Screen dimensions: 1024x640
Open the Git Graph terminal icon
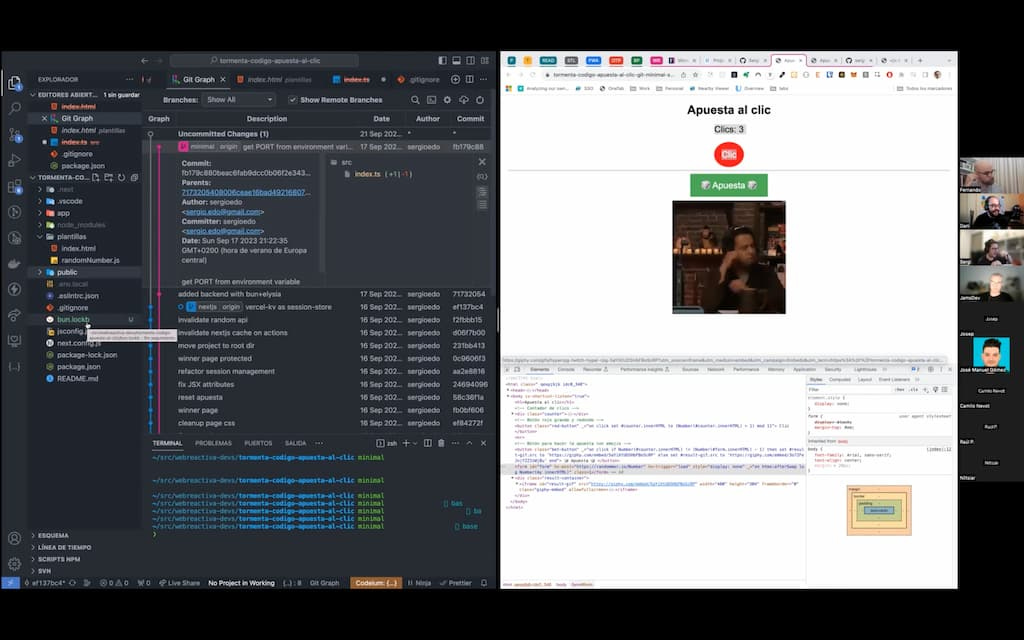(x=432, y=100)
